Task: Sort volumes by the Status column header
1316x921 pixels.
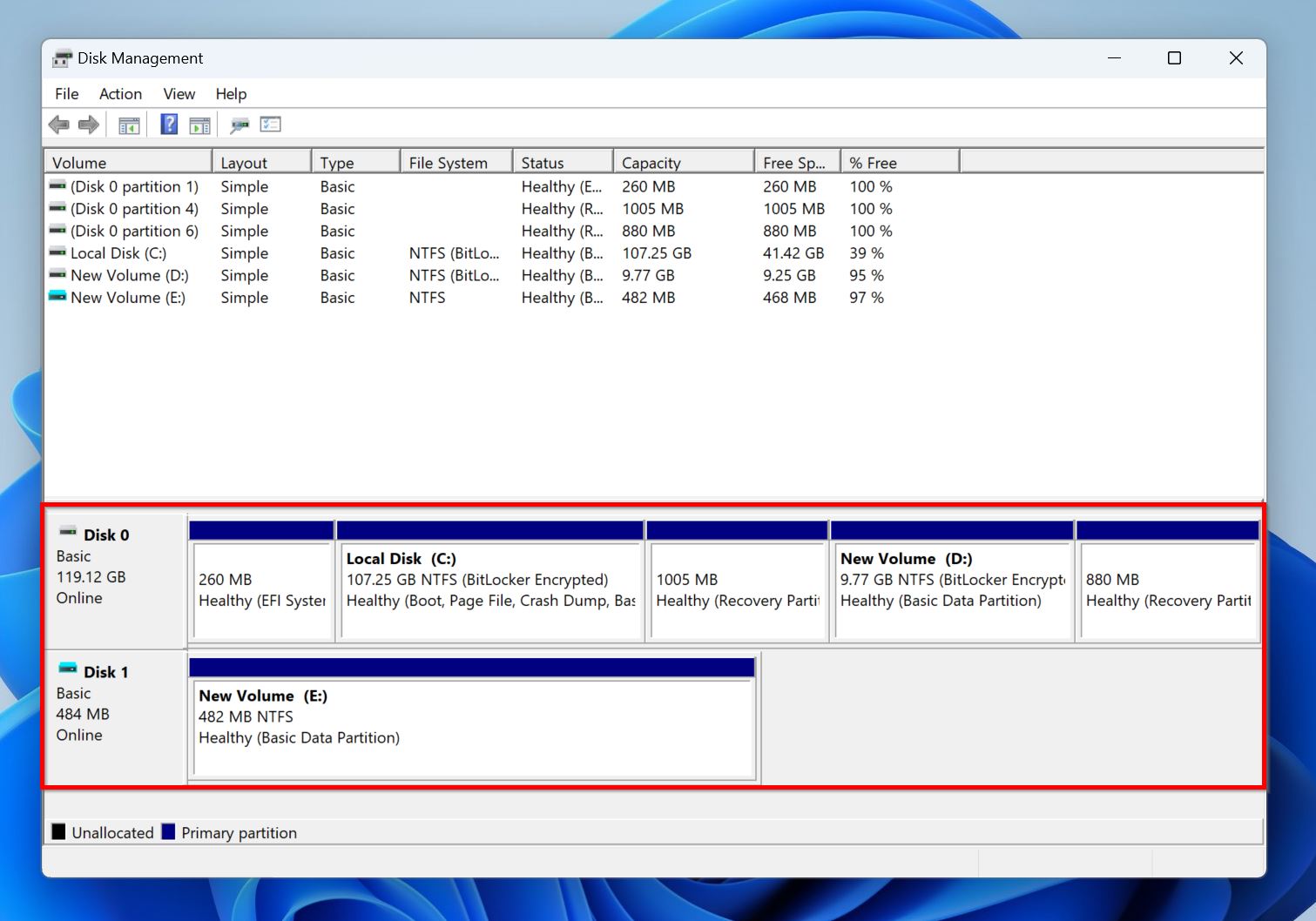Action: 542,161
